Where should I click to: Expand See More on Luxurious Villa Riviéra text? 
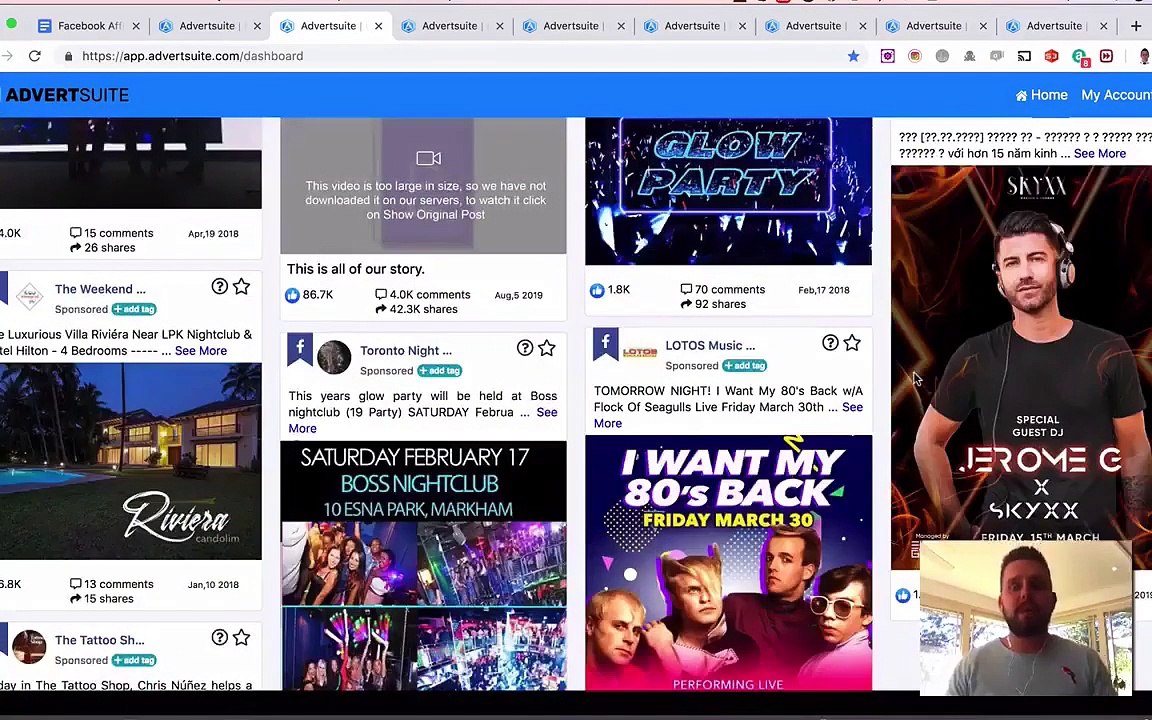[201, 351]
